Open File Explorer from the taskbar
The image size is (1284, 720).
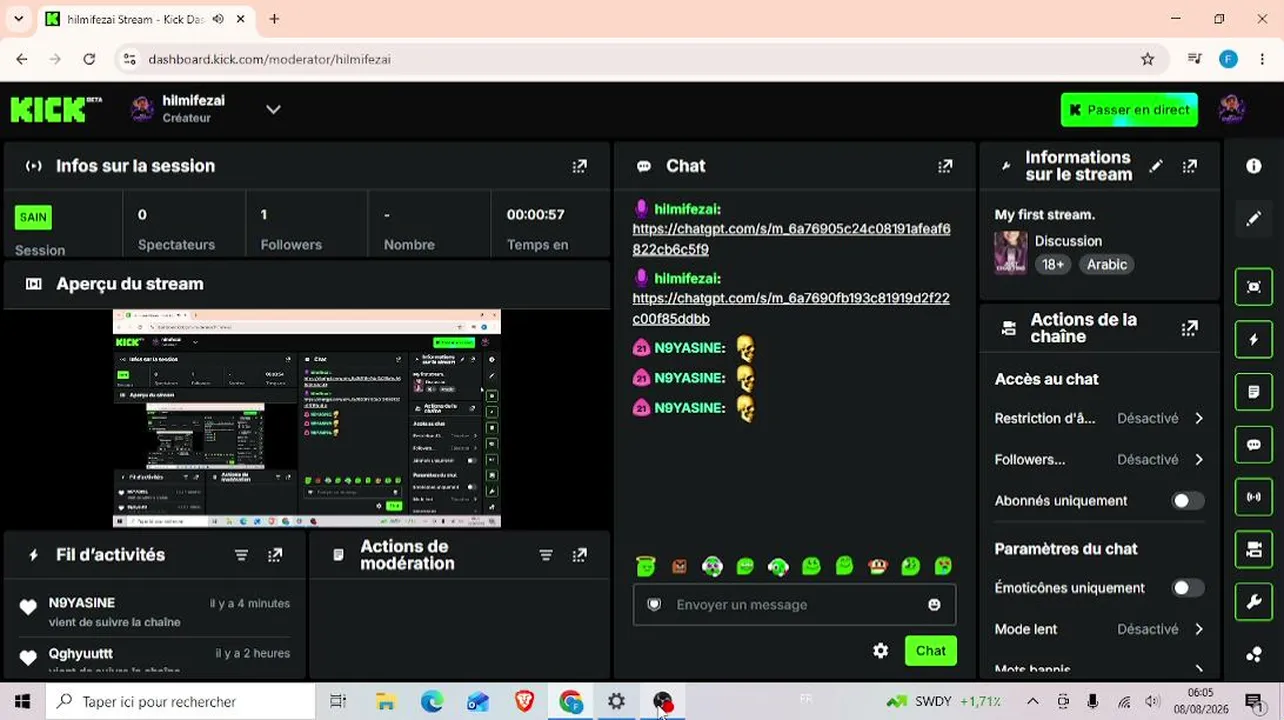(385, 702)
